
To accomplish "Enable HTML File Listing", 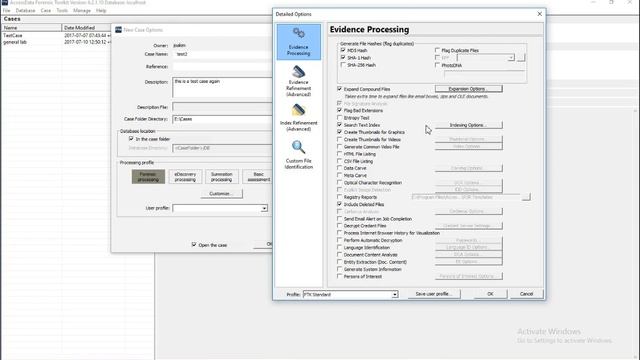I will click(340, 154).
